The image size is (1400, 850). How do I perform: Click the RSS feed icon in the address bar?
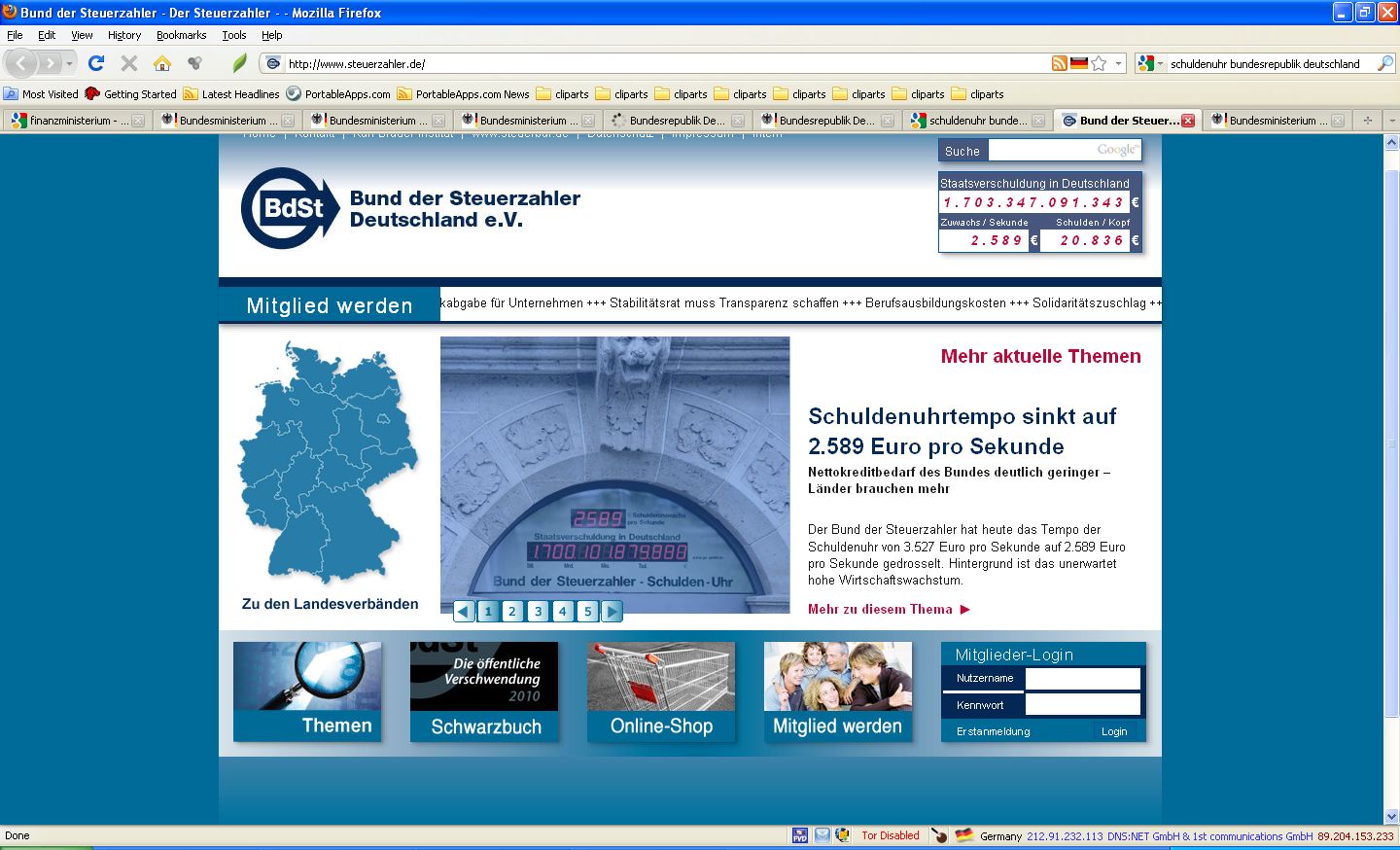coord(1059,64)
